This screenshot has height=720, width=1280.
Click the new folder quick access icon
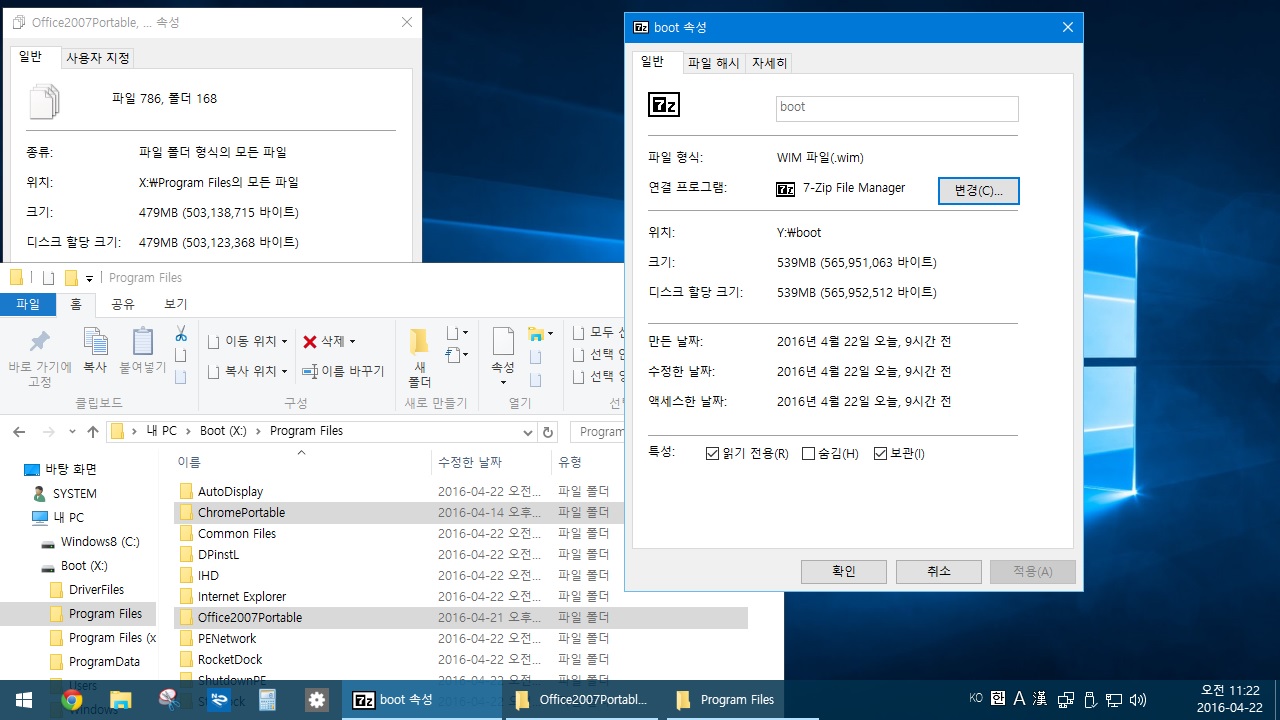tap(71, 278)
